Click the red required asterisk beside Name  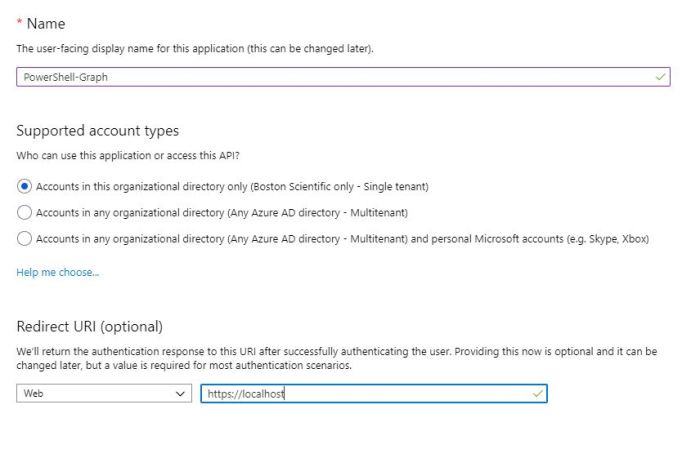click(x=19, y=23)
